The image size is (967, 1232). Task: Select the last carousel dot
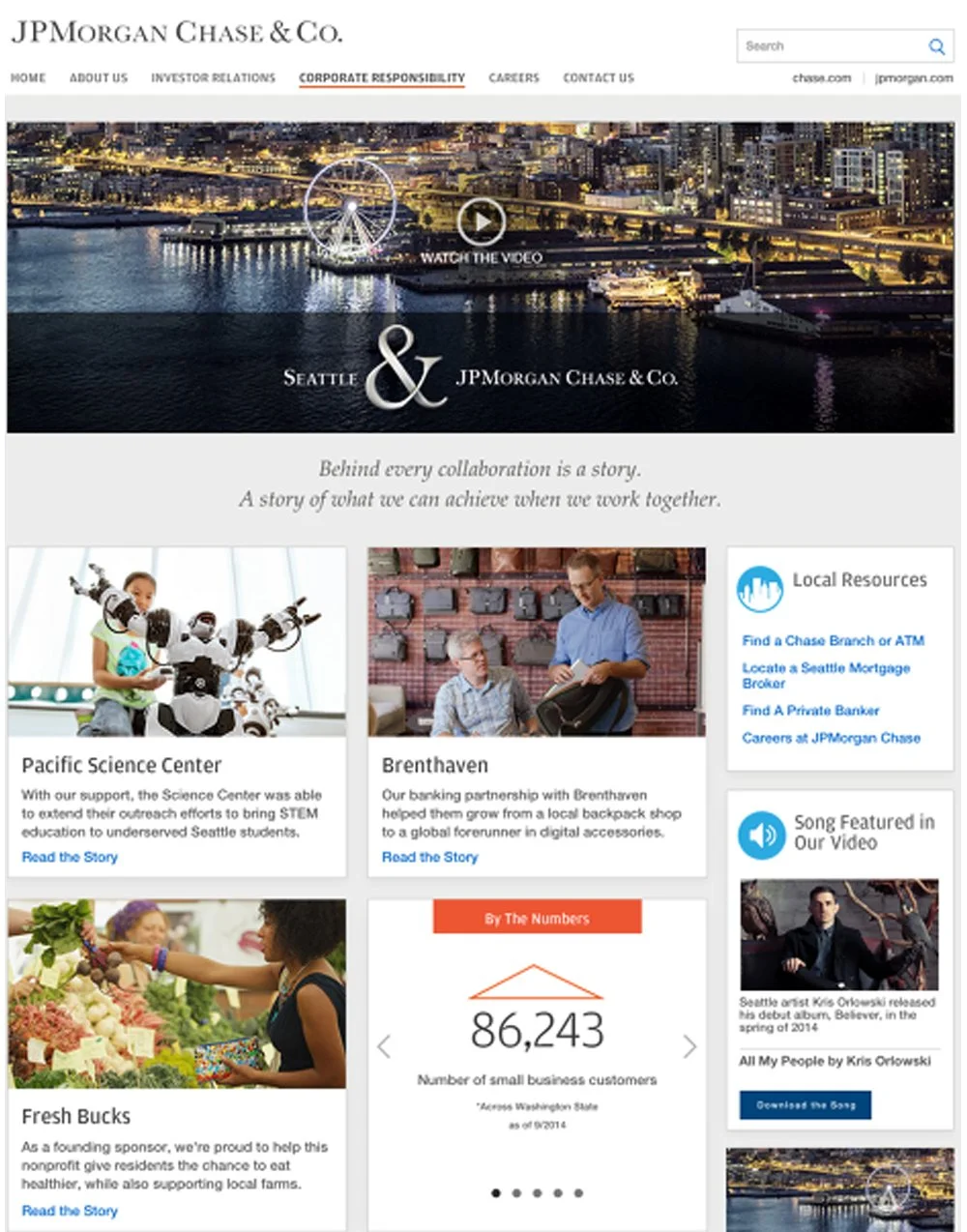[x=578, y=1192]
